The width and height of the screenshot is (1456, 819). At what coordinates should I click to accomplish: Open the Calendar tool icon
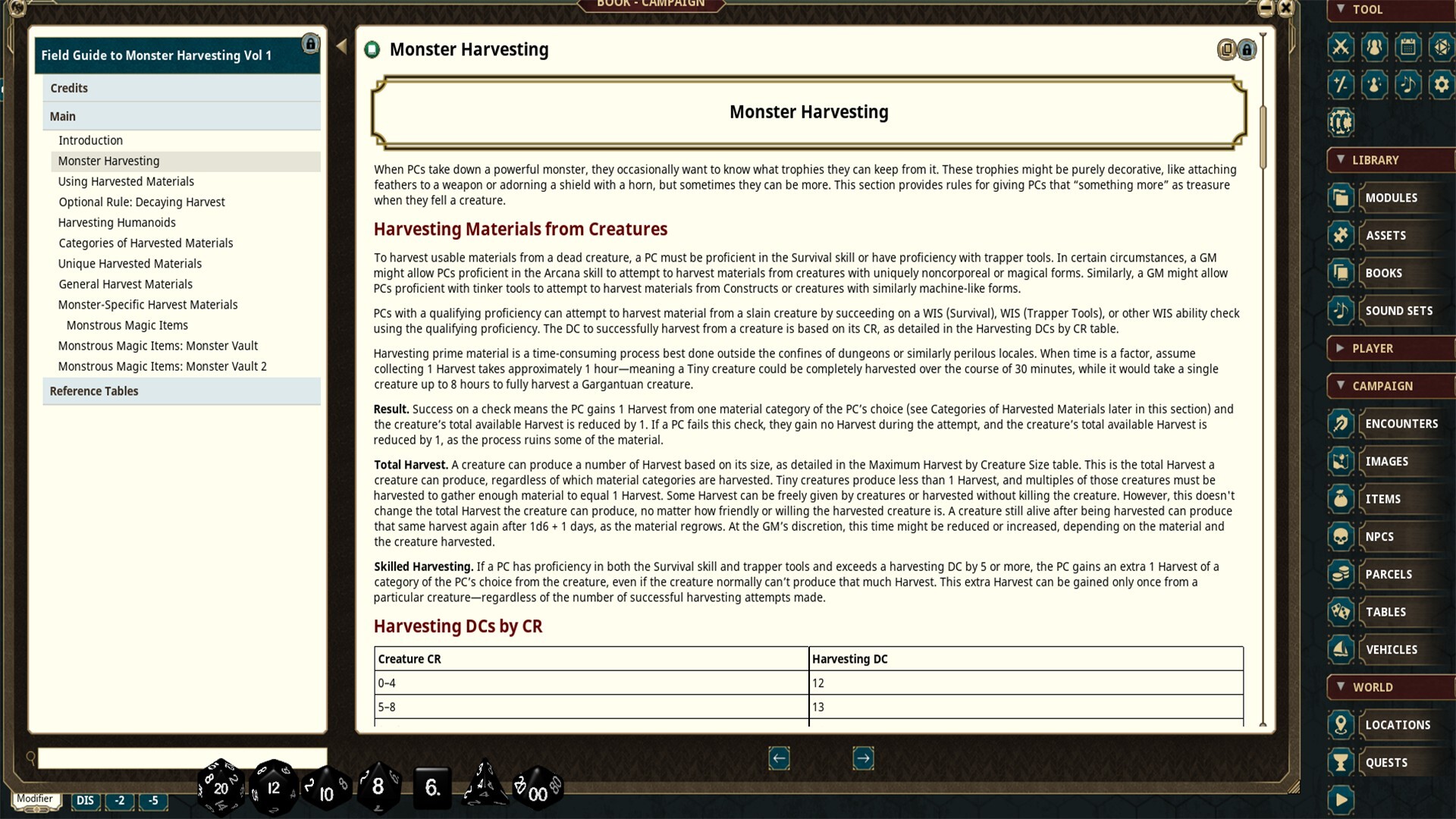1409,47
